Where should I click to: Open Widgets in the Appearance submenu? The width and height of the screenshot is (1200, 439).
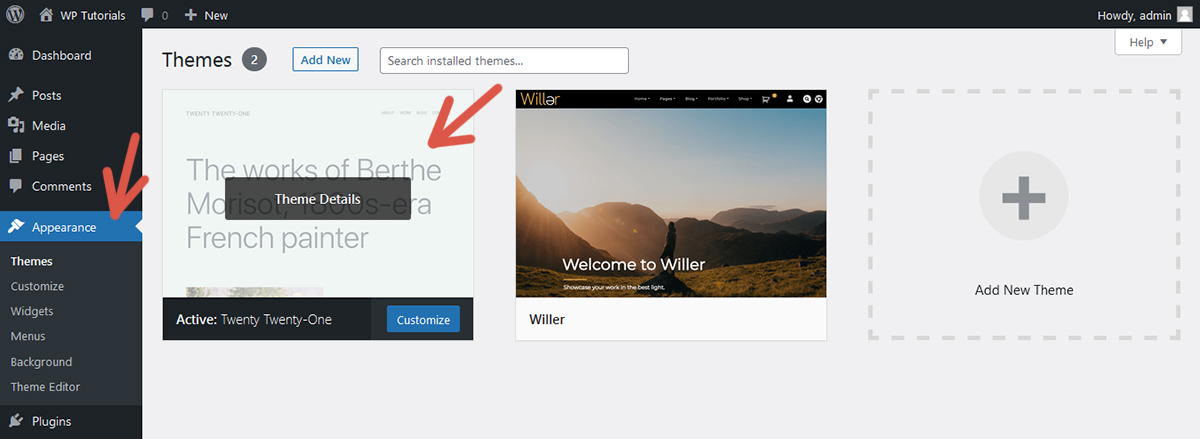pyautogui.click(x=32, y=311)
